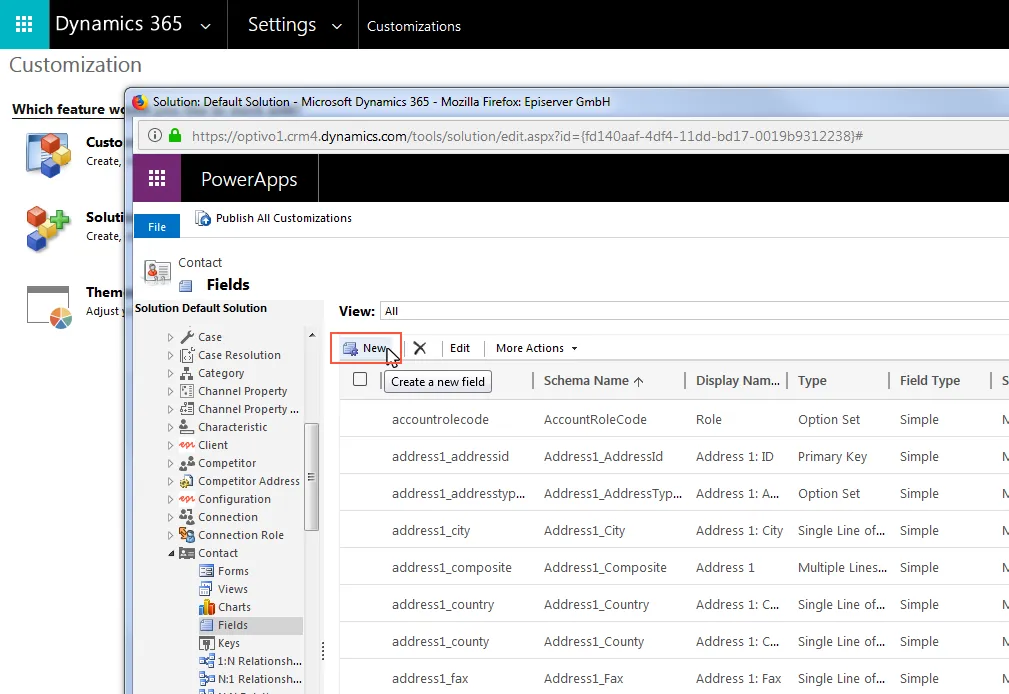
Task: Open Settings in the top navigation bar
Action: click(282, 24)
